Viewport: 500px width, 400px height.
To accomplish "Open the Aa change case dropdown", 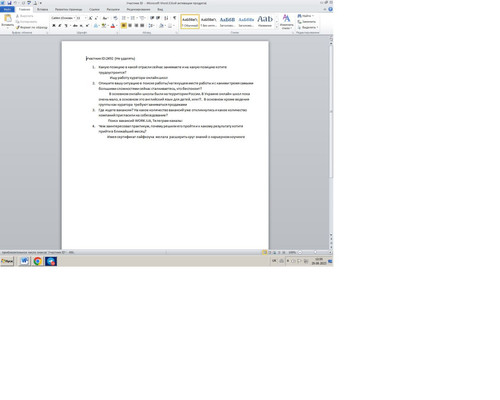I will click(x=105, y=18).
